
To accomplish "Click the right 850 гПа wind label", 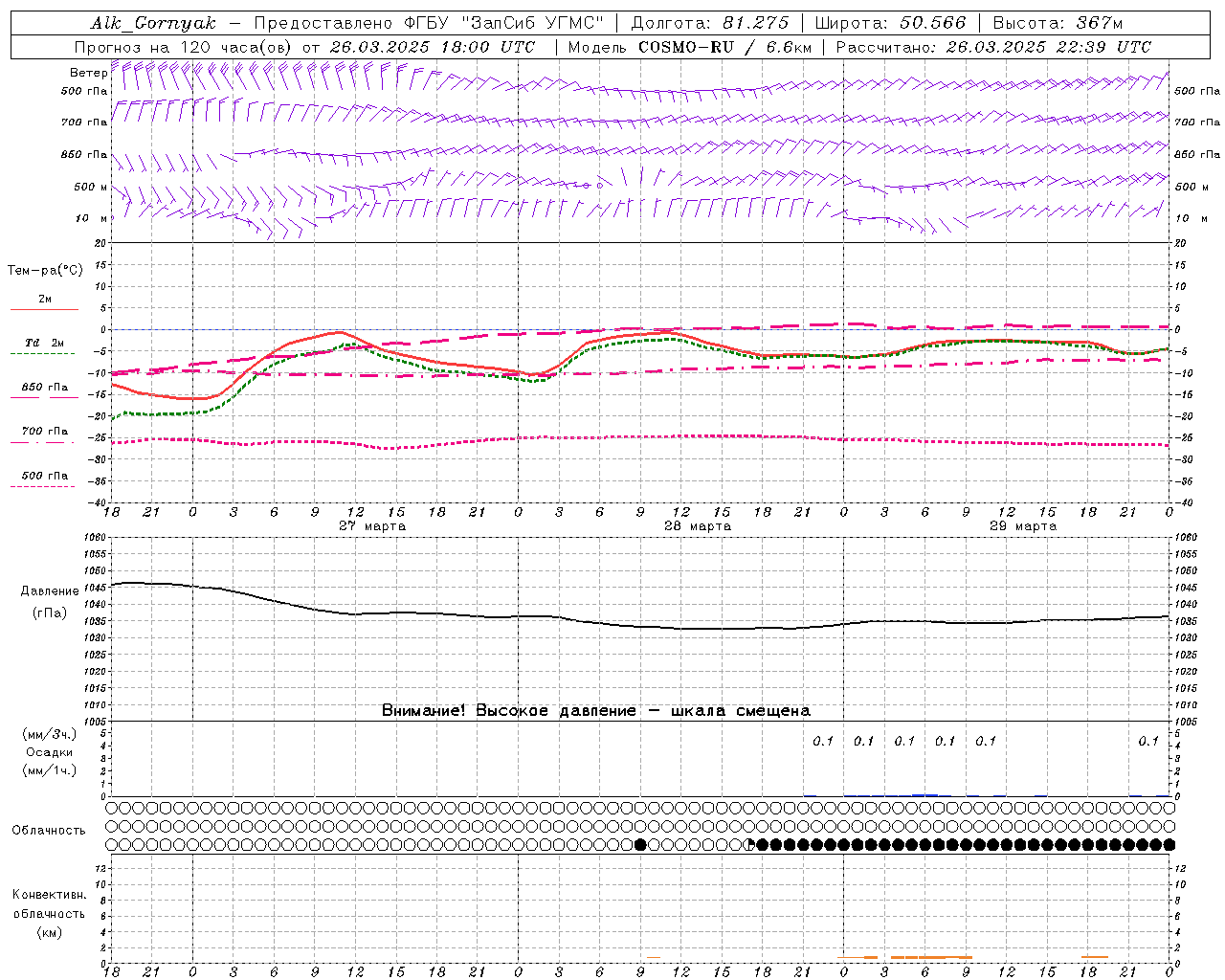I will pos(1197,154).
